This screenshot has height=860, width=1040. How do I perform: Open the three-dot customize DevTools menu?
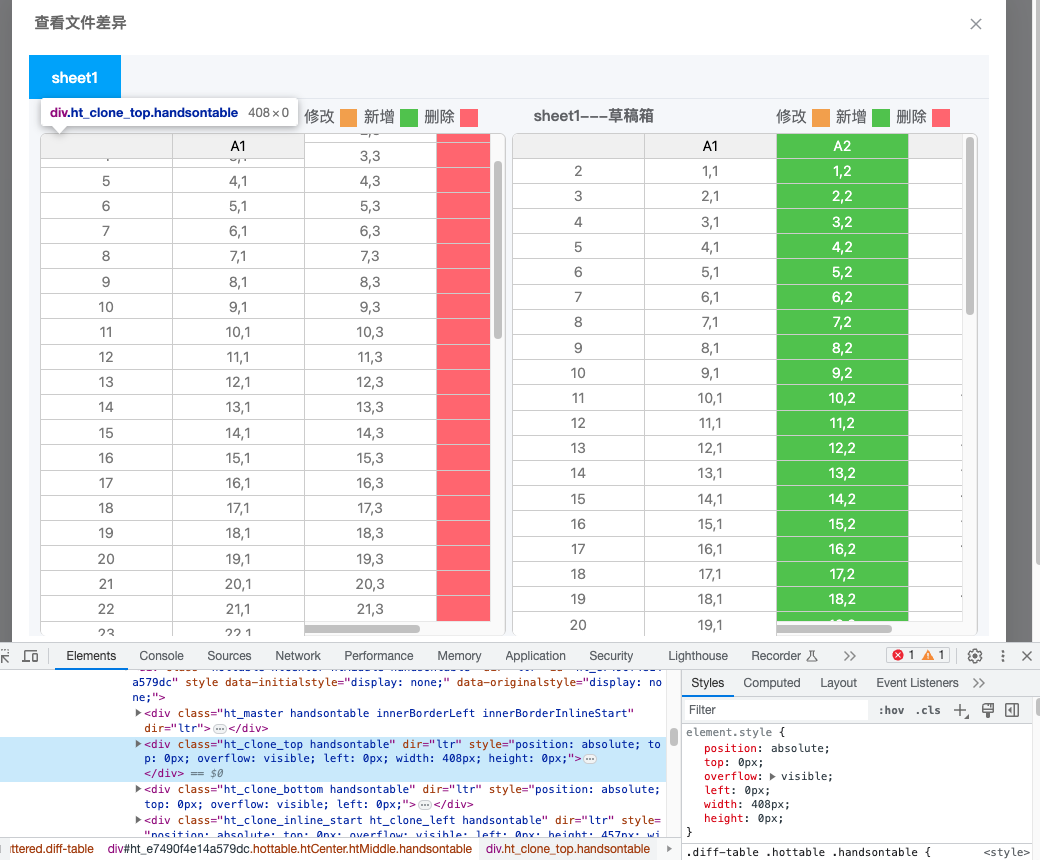(1002, 656)
